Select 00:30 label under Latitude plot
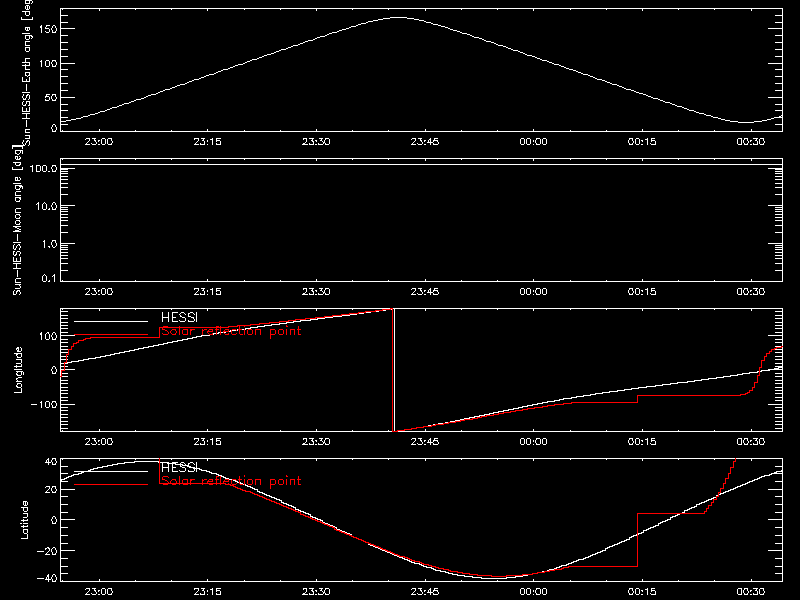The image size is (800, 600). click(751, 592)
